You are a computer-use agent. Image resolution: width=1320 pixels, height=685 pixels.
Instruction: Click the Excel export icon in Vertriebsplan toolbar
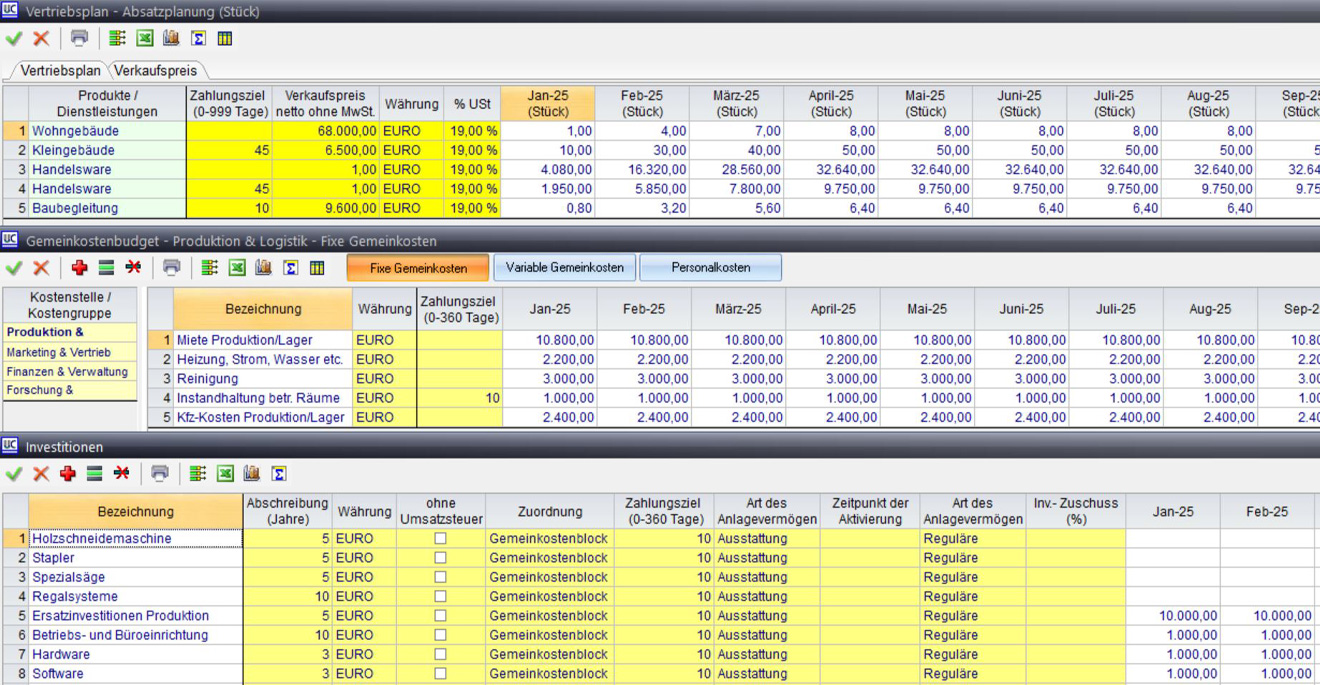click(145, 38)
